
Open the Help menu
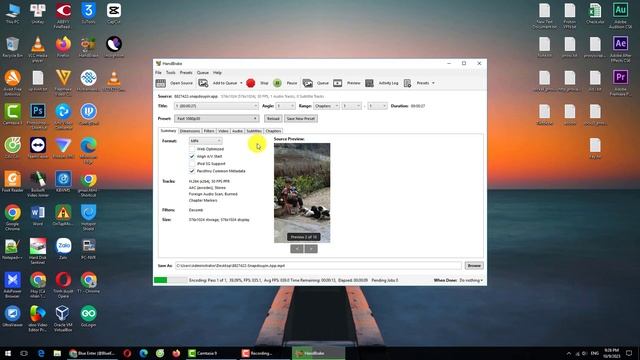pyautogui.click(x=218, y=73)
